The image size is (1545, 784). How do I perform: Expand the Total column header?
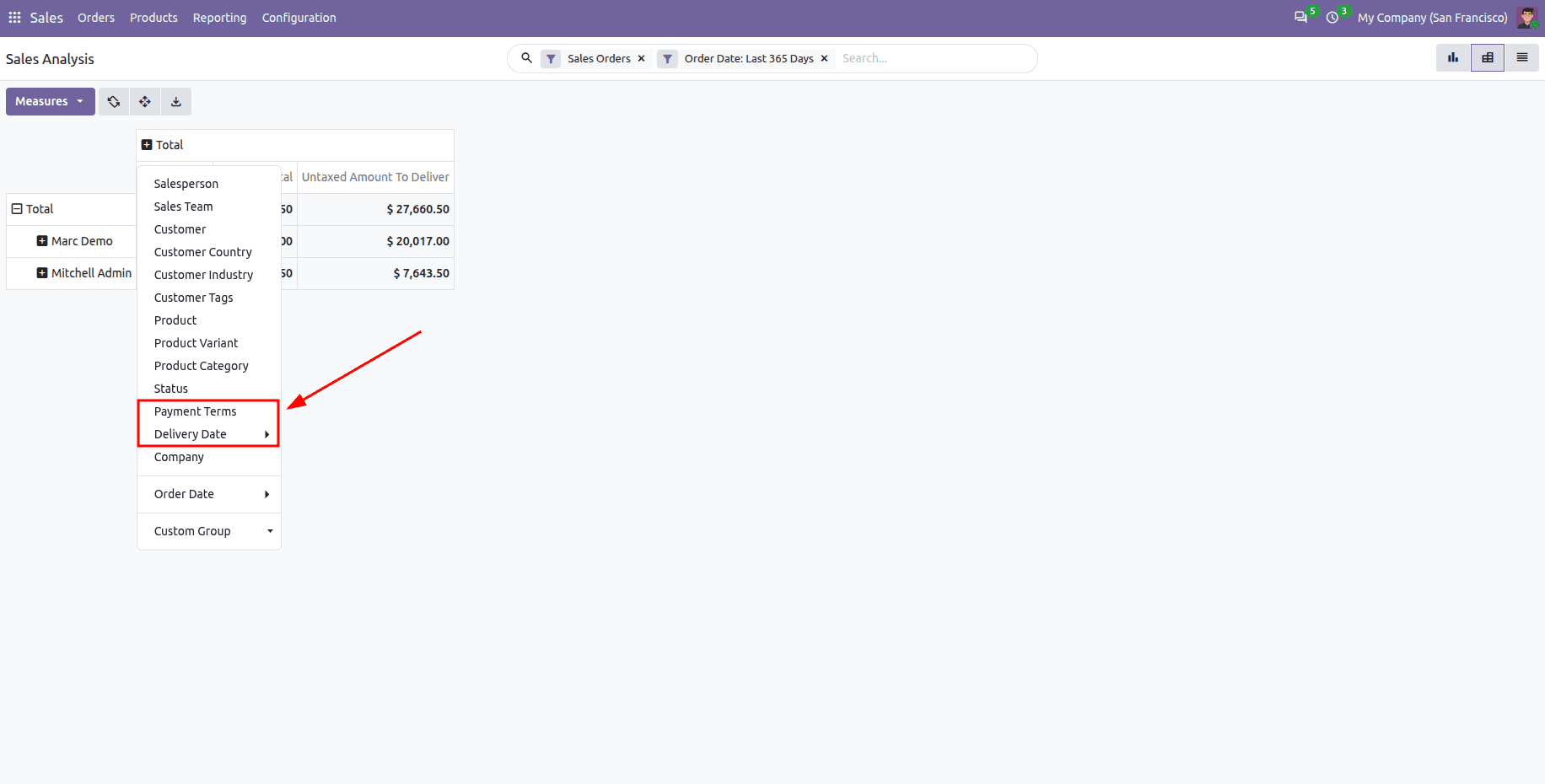coord(147,145)
